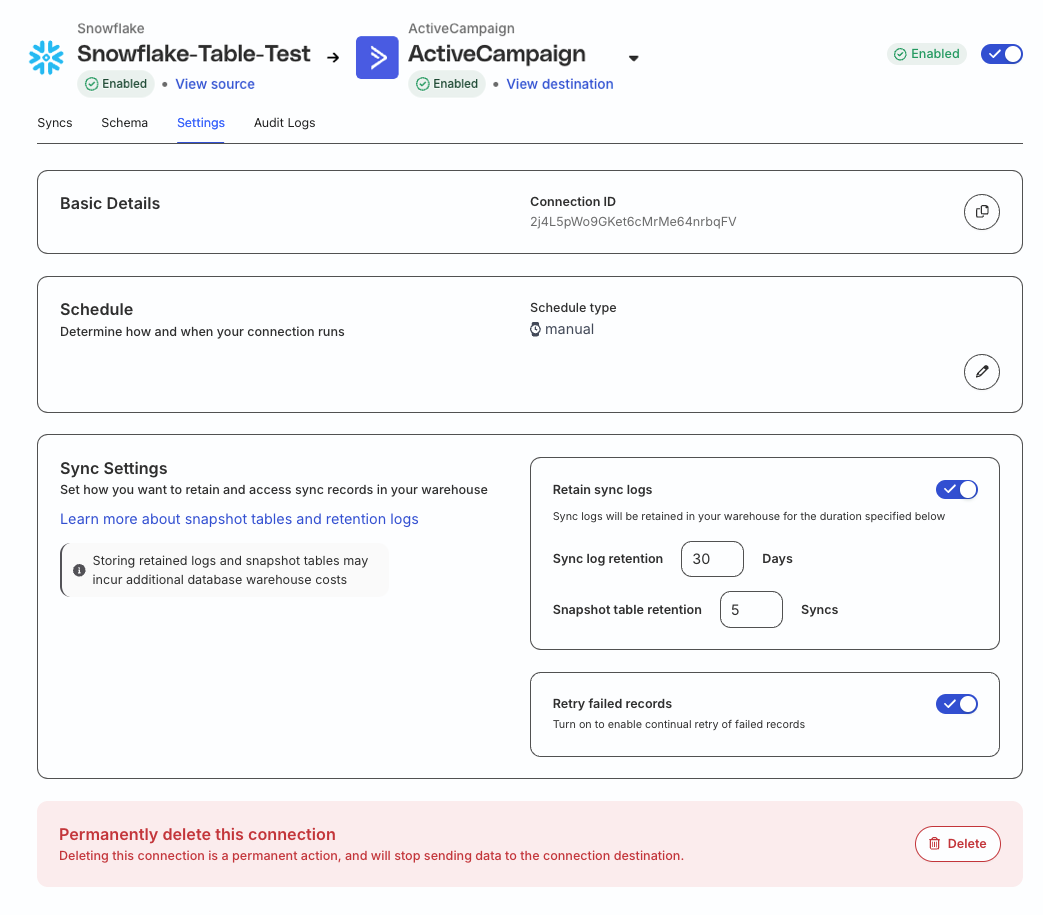Click the Enabled badge under Snowflake-Table-Test
Viewport: 1043px width, 915px height.
116,84
